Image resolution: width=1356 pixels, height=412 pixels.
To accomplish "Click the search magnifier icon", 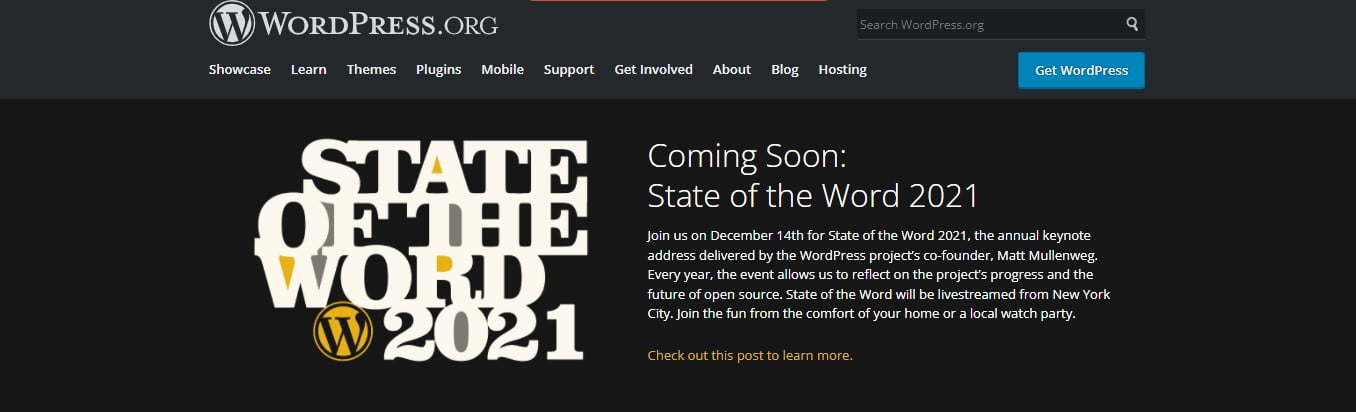I will pos(1132,24).
